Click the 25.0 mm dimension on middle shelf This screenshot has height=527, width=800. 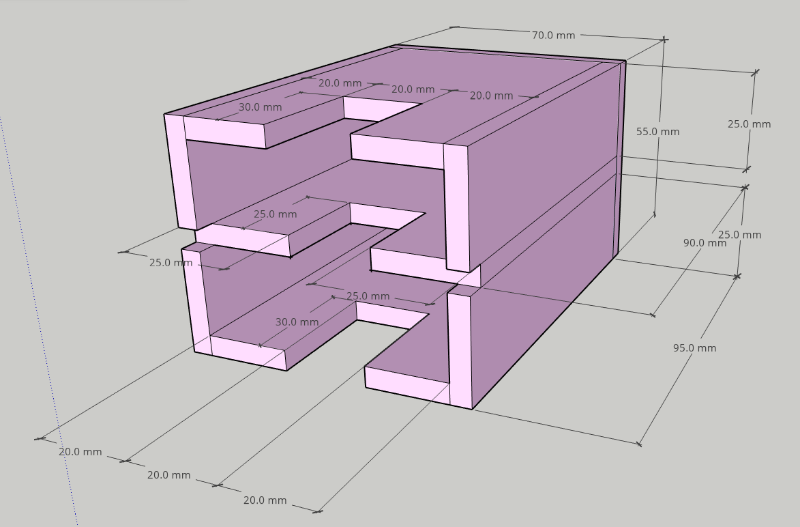click(x=275, y=214)
